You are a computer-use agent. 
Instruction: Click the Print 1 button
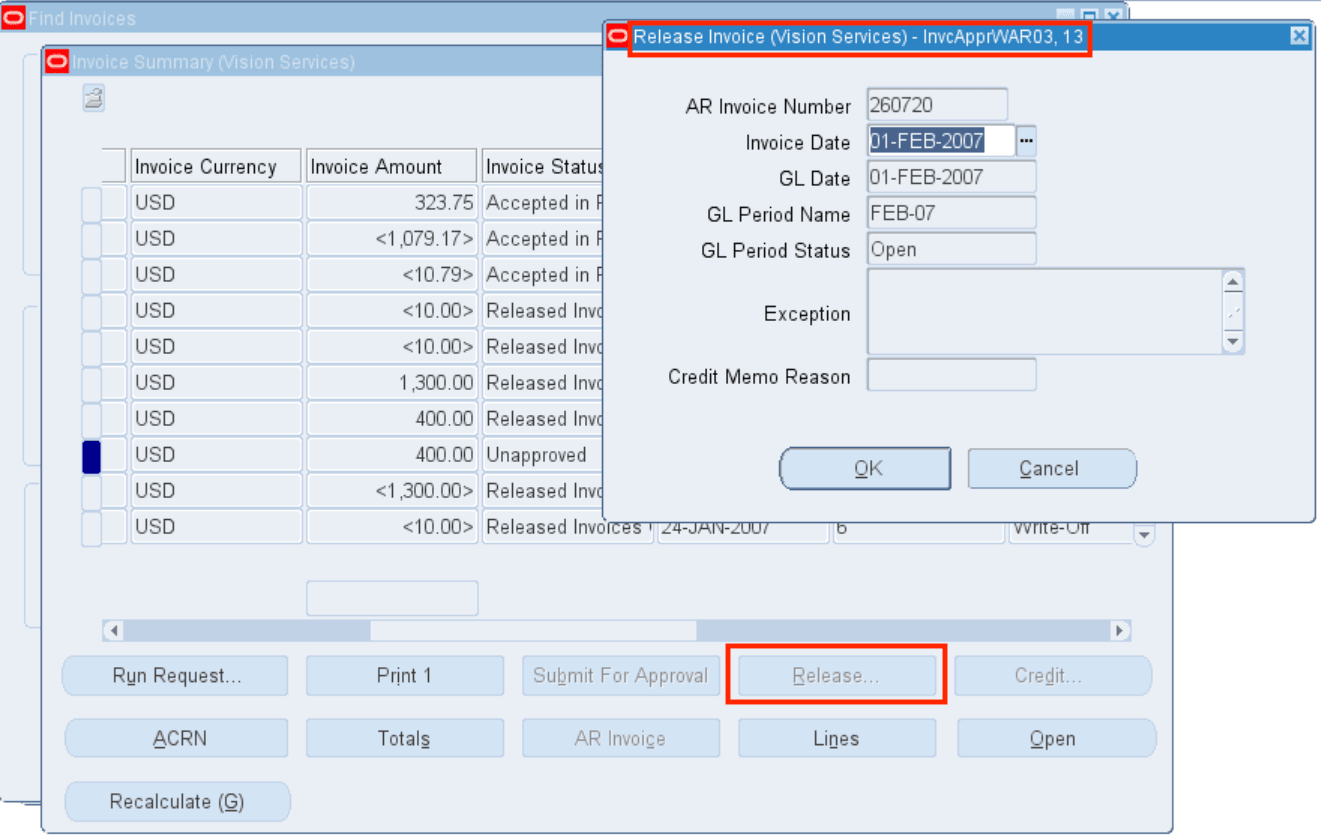coord(405,676)
